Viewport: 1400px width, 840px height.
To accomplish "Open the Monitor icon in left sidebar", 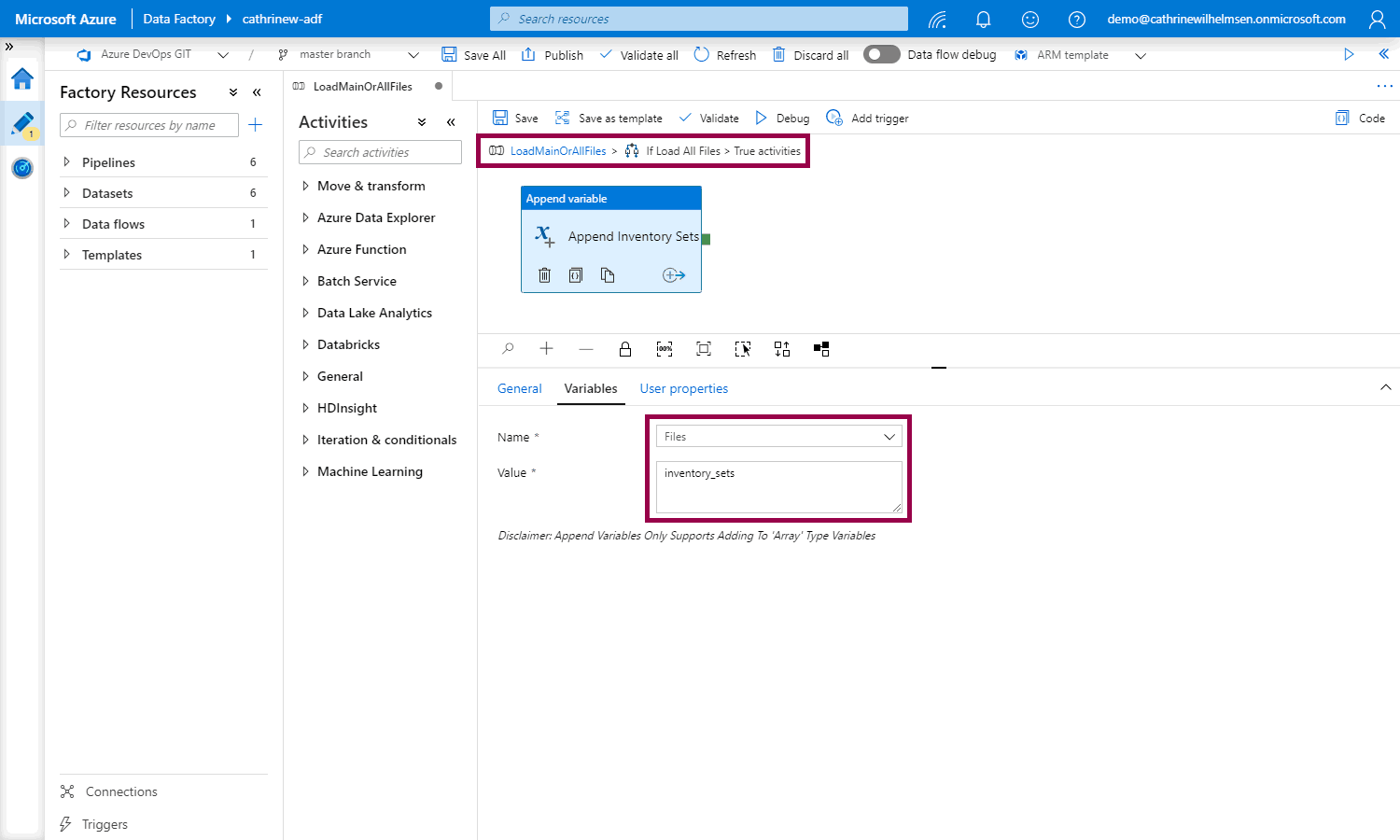I will click(x=22, y=168).
